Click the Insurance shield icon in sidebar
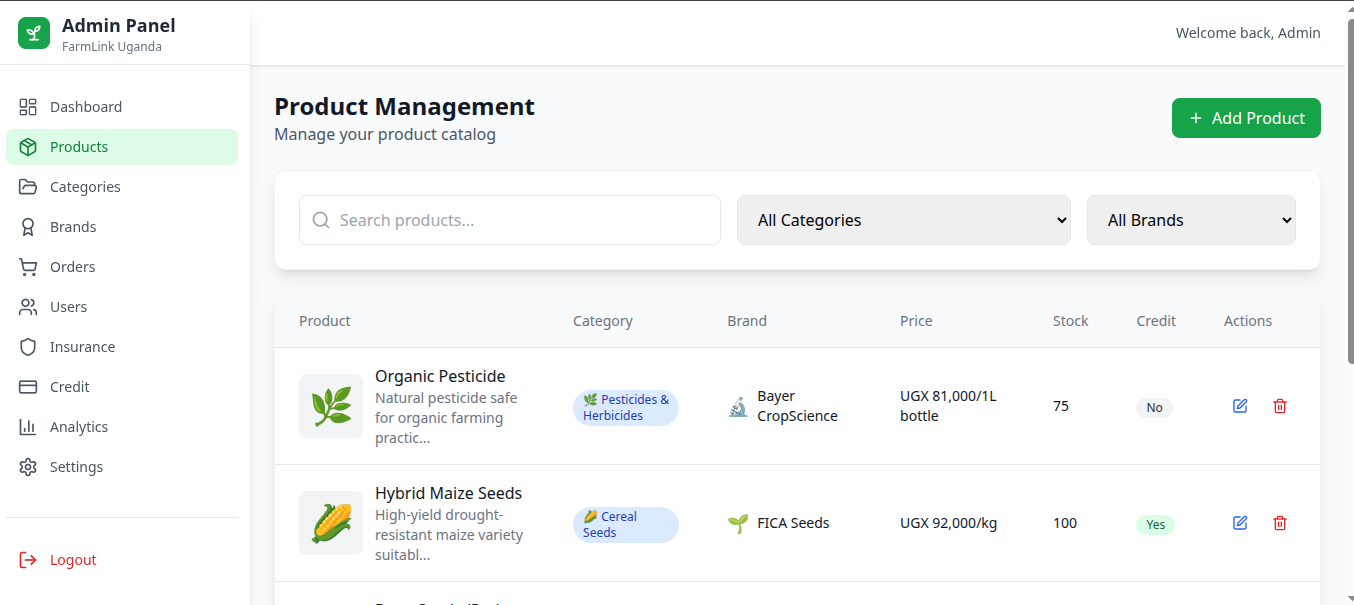The image size is (1354, 605). tap(28, 347)
